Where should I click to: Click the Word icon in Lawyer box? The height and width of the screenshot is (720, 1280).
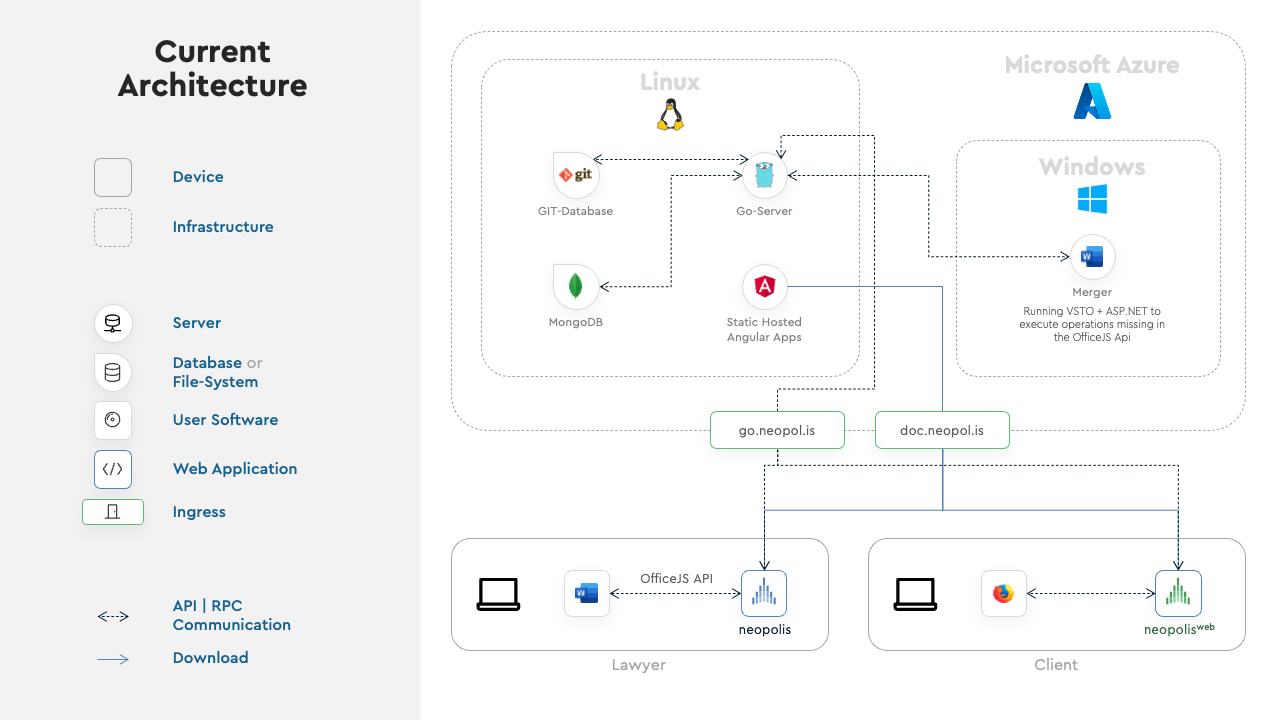tap(587, 594)
